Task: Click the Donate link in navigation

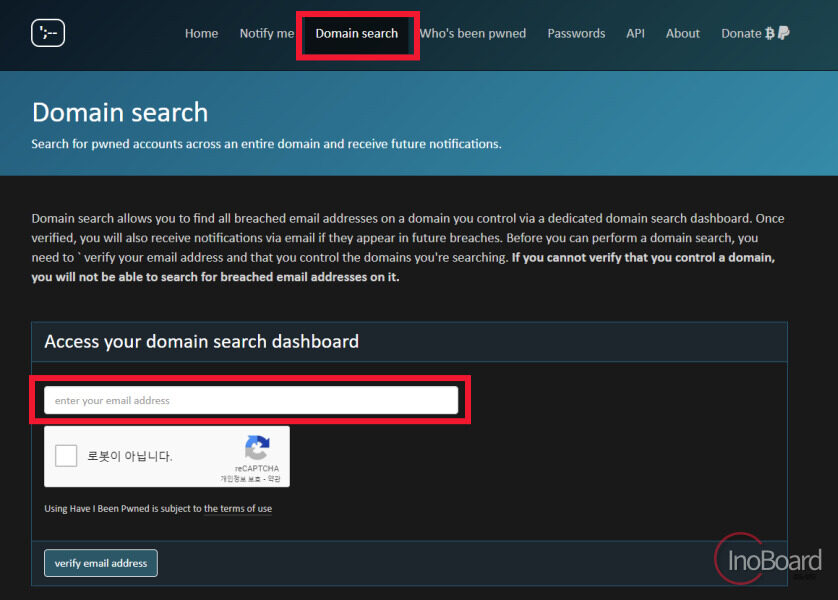Action: point(741,33)
